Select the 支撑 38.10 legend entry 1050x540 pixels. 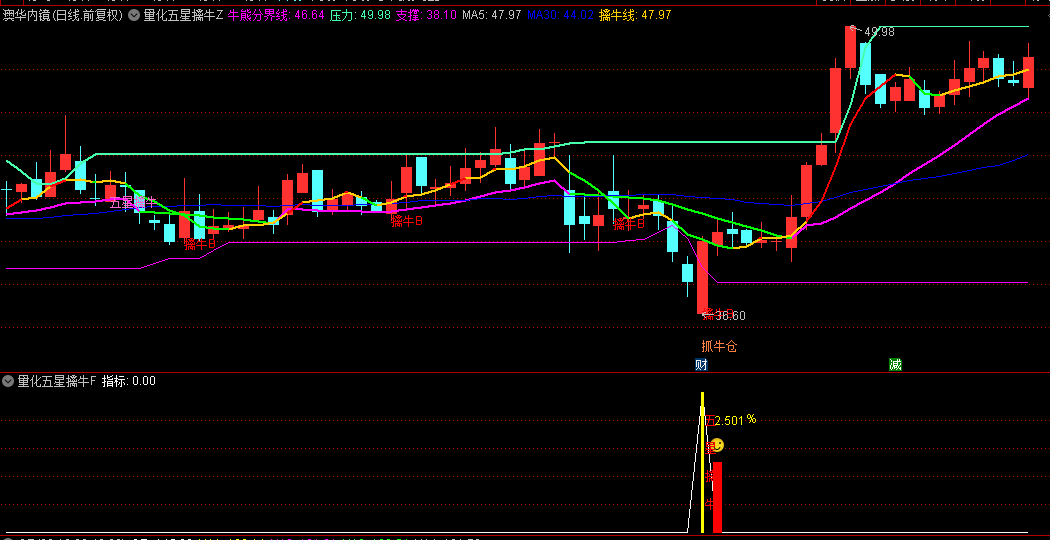(x=426, y=16)
